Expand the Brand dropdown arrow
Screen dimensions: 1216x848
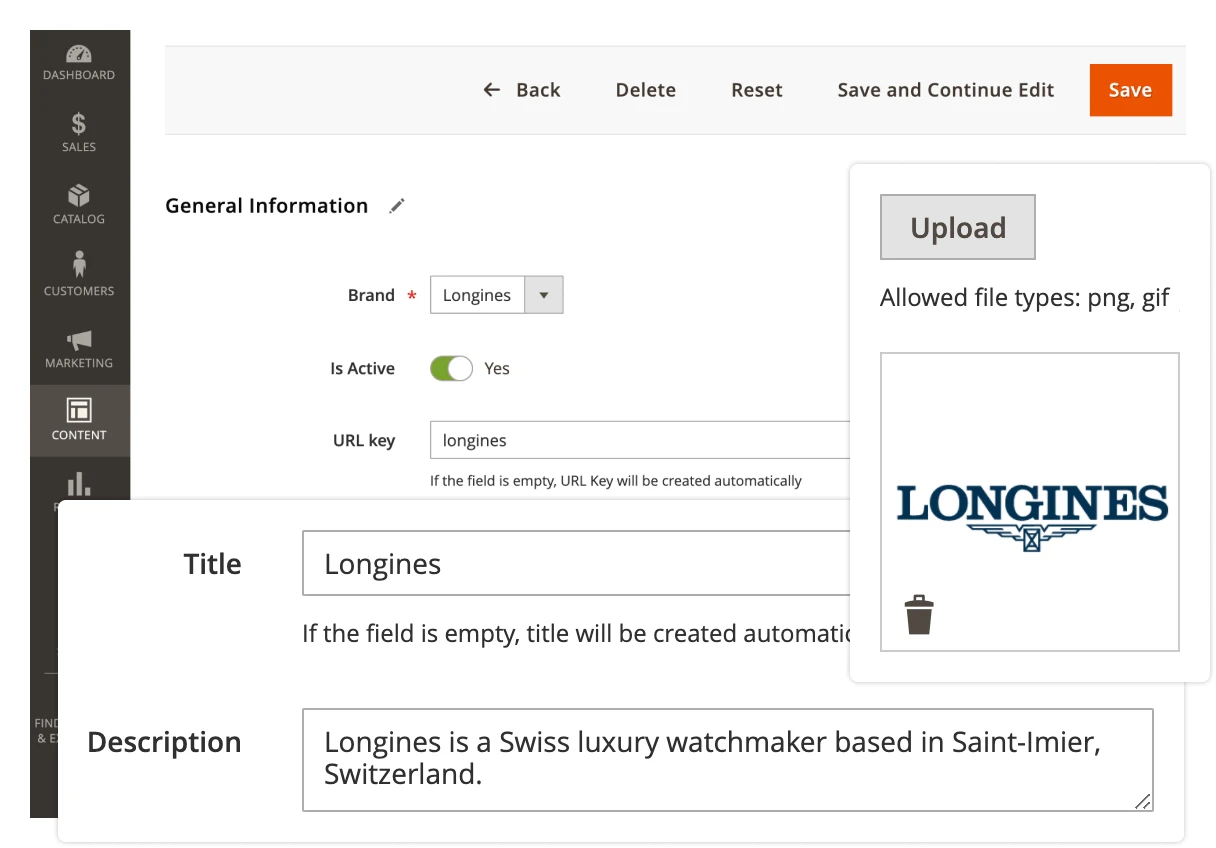point(544,296)
